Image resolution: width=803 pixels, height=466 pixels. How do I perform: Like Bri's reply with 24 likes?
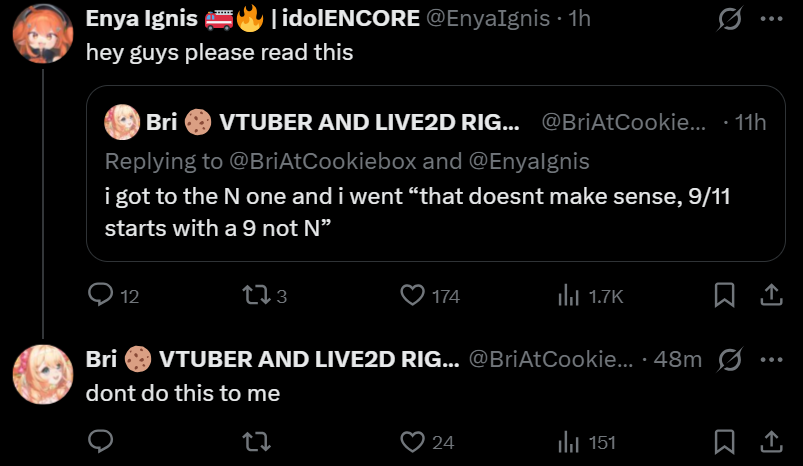(x=412, y=441)
